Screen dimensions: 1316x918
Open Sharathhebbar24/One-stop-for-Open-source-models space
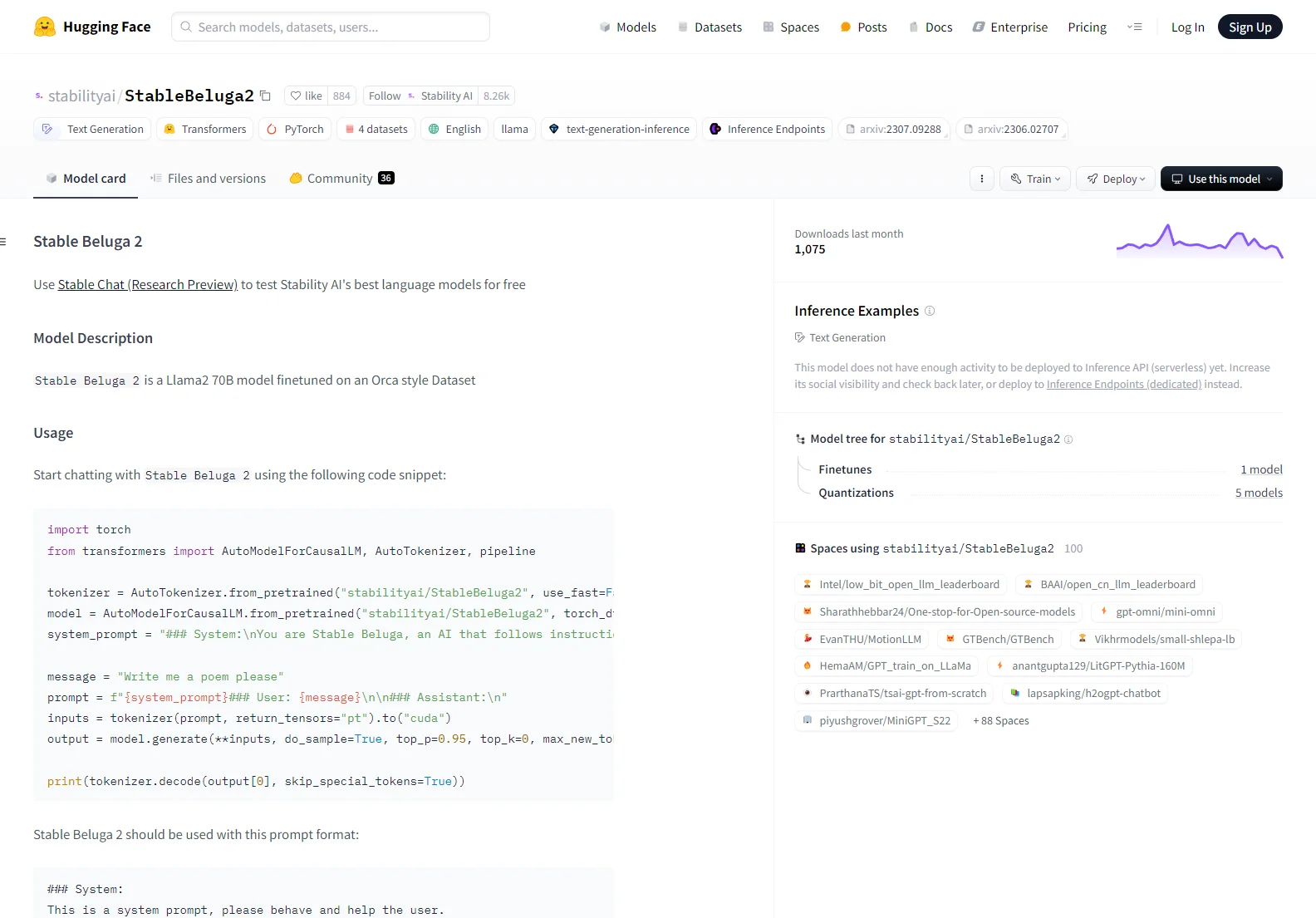pyautogui.click(x=938, y=611)
